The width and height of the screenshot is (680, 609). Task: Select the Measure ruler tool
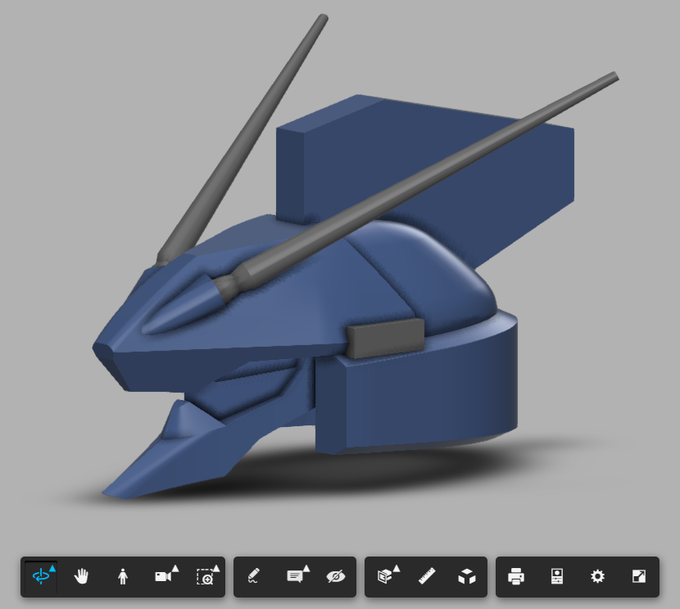(427, 577)
